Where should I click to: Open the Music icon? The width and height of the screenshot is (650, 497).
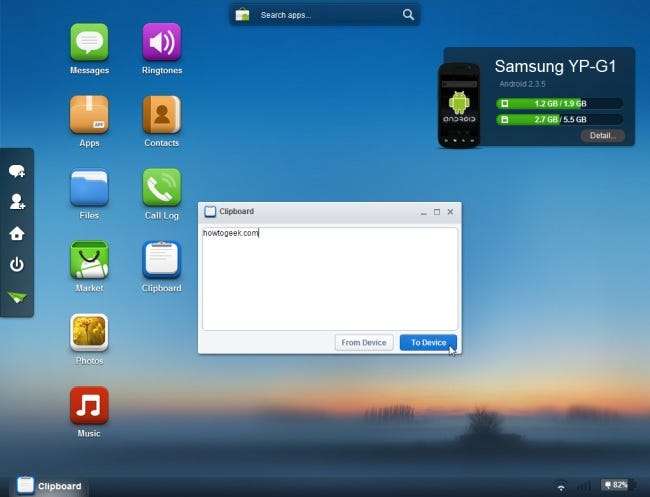(x=89, y=405)
